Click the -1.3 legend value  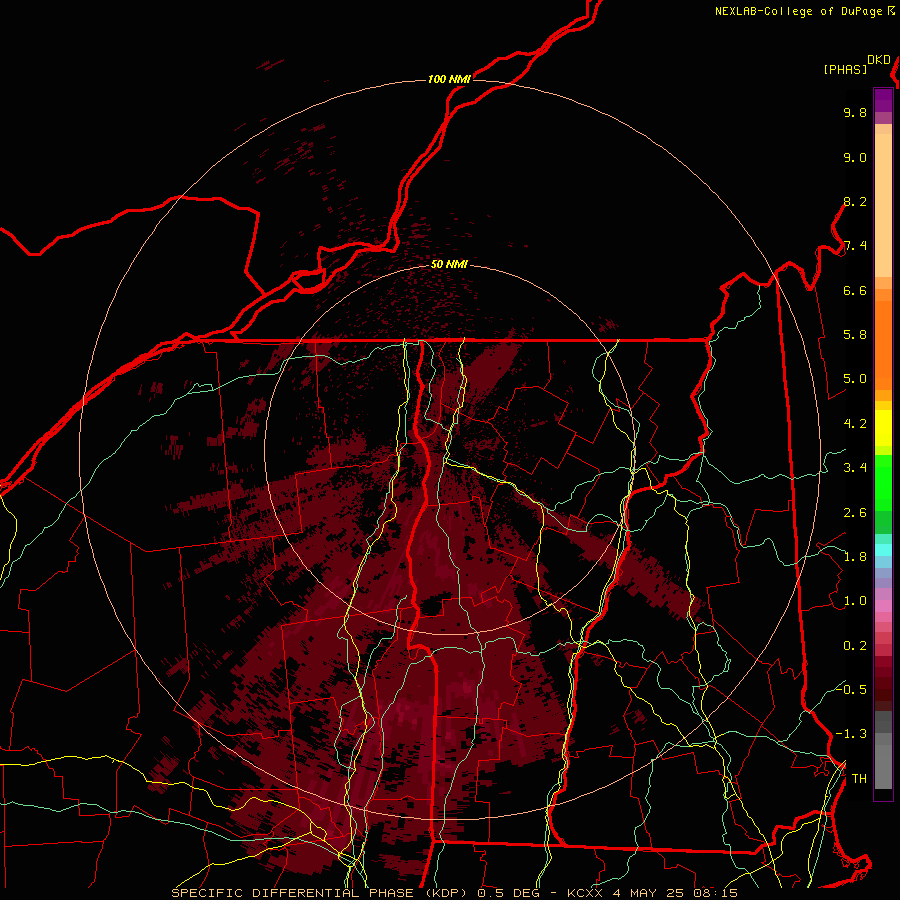click(x=851, y=734)
